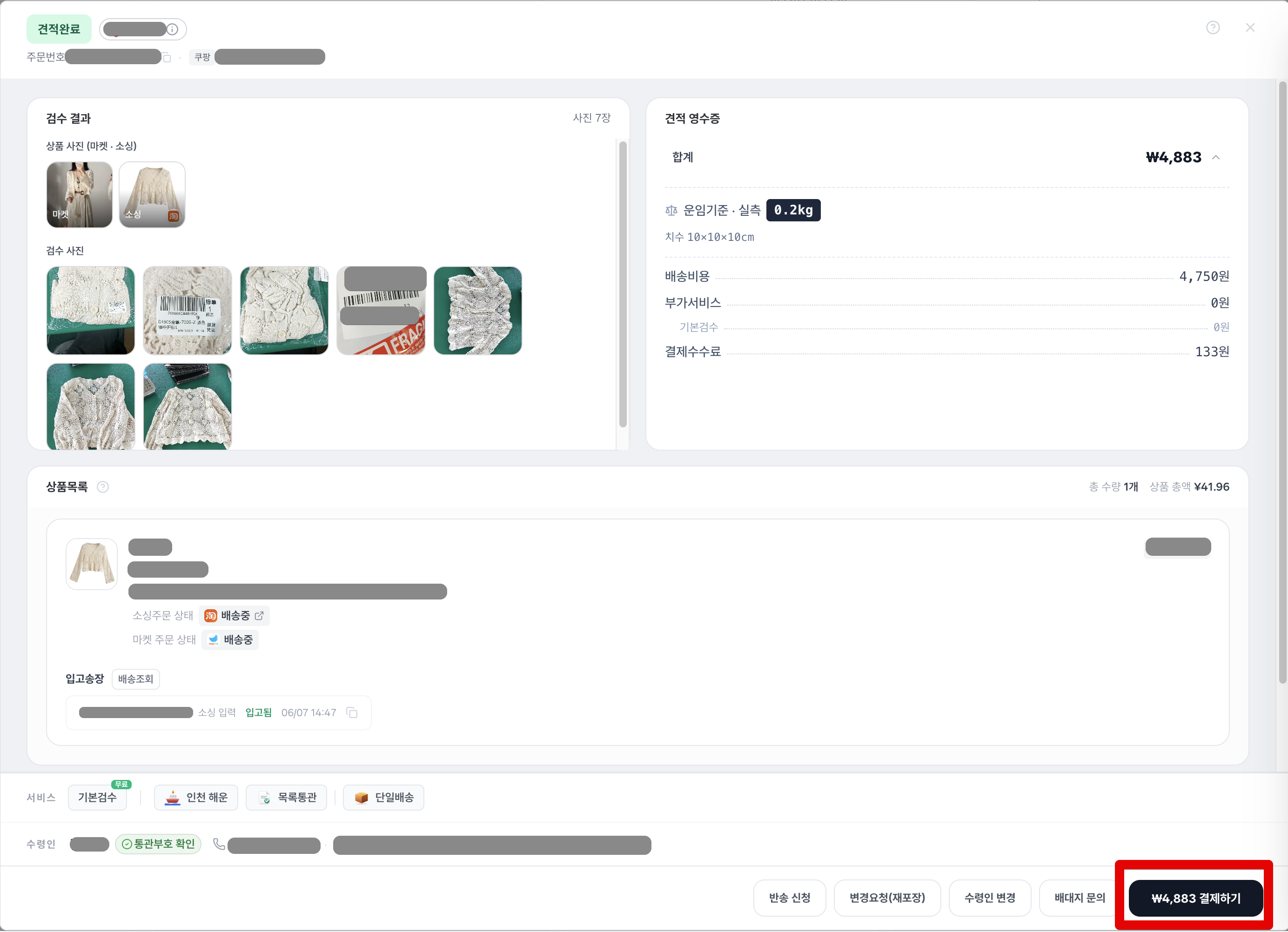Click the ₩4,883 결제하기 payment button

[x=1195, y=898]
